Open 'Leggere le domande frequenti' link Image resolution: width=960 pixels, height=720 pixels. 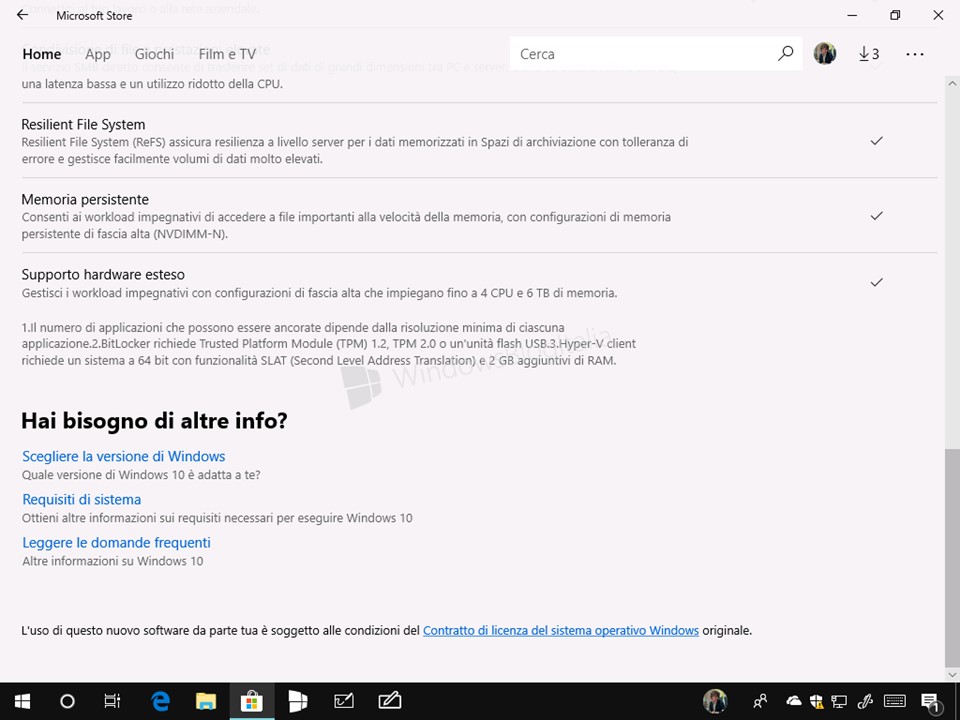(116, 542)
